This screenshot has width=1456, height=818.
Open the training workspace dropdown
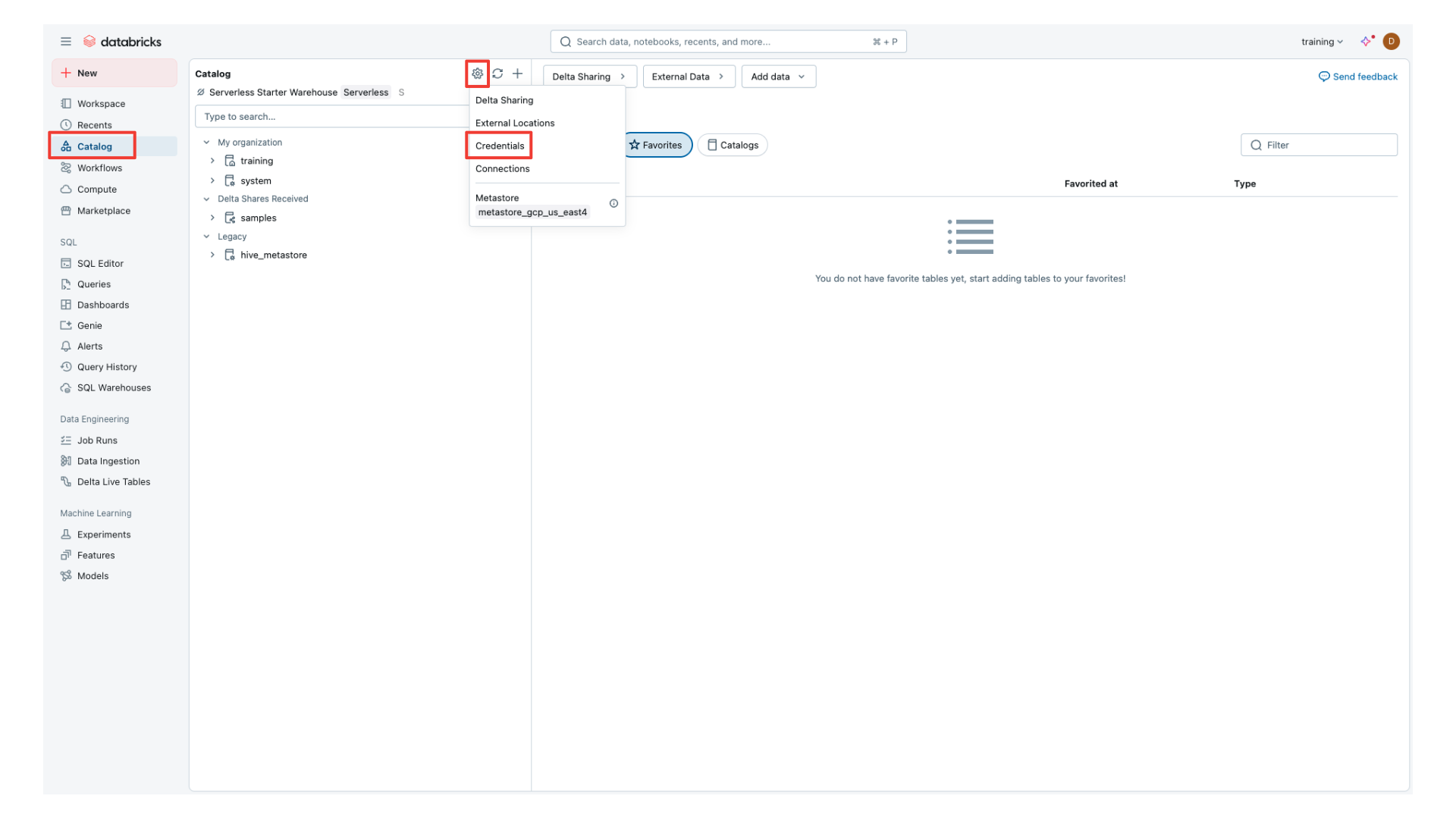(1322, 42)
